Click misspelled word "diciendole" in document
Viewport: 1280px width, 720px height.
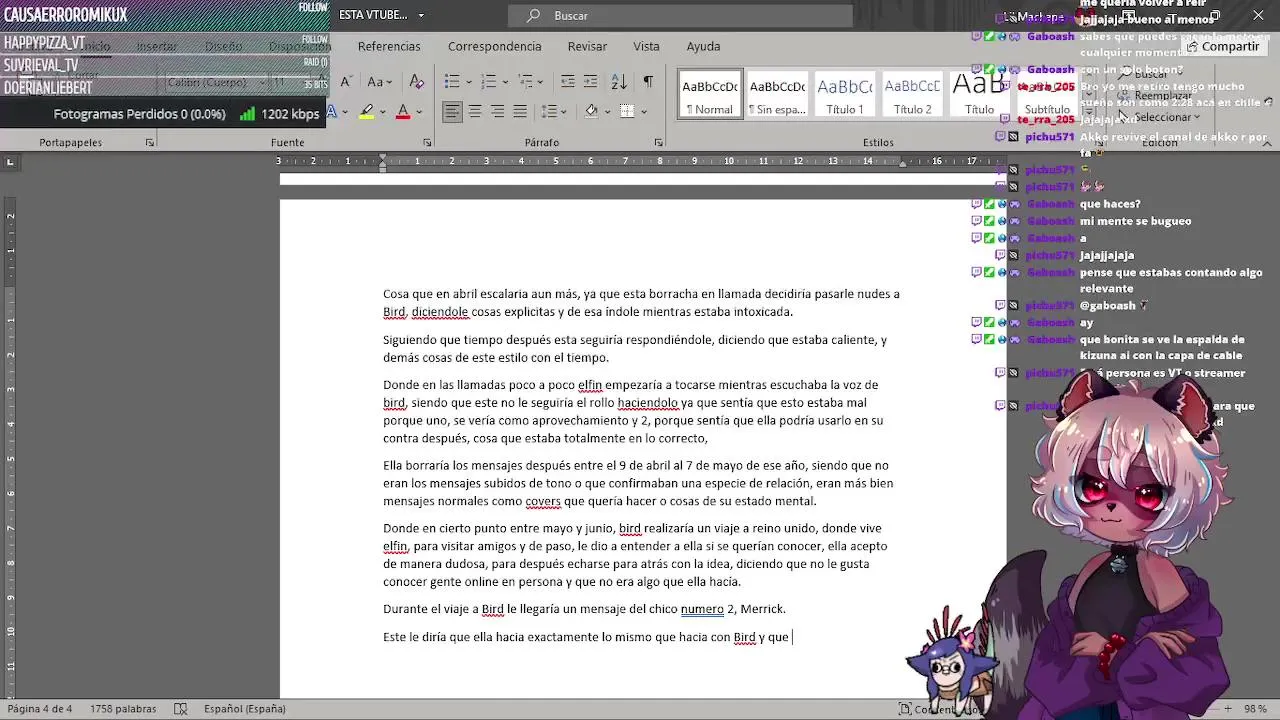(x=440, y=312)
